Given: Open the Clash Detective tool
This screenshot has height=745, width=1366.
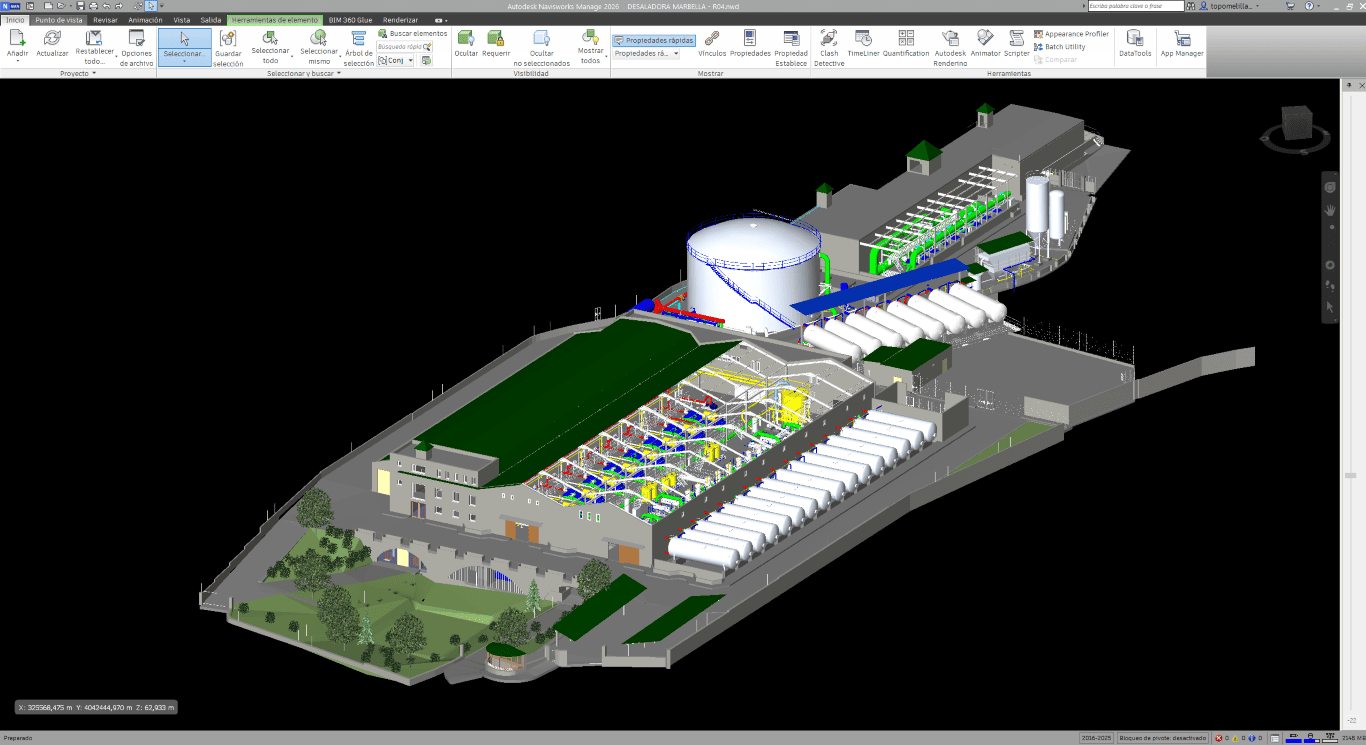Looking at the screenshot, I should coord(829,47).
